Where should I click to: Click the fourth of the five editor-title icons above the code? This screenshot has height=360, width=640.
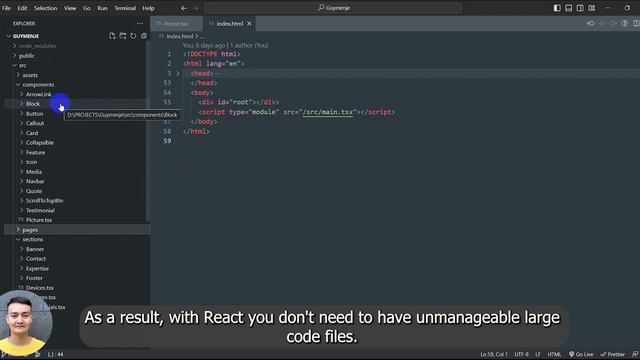[624, 24]
